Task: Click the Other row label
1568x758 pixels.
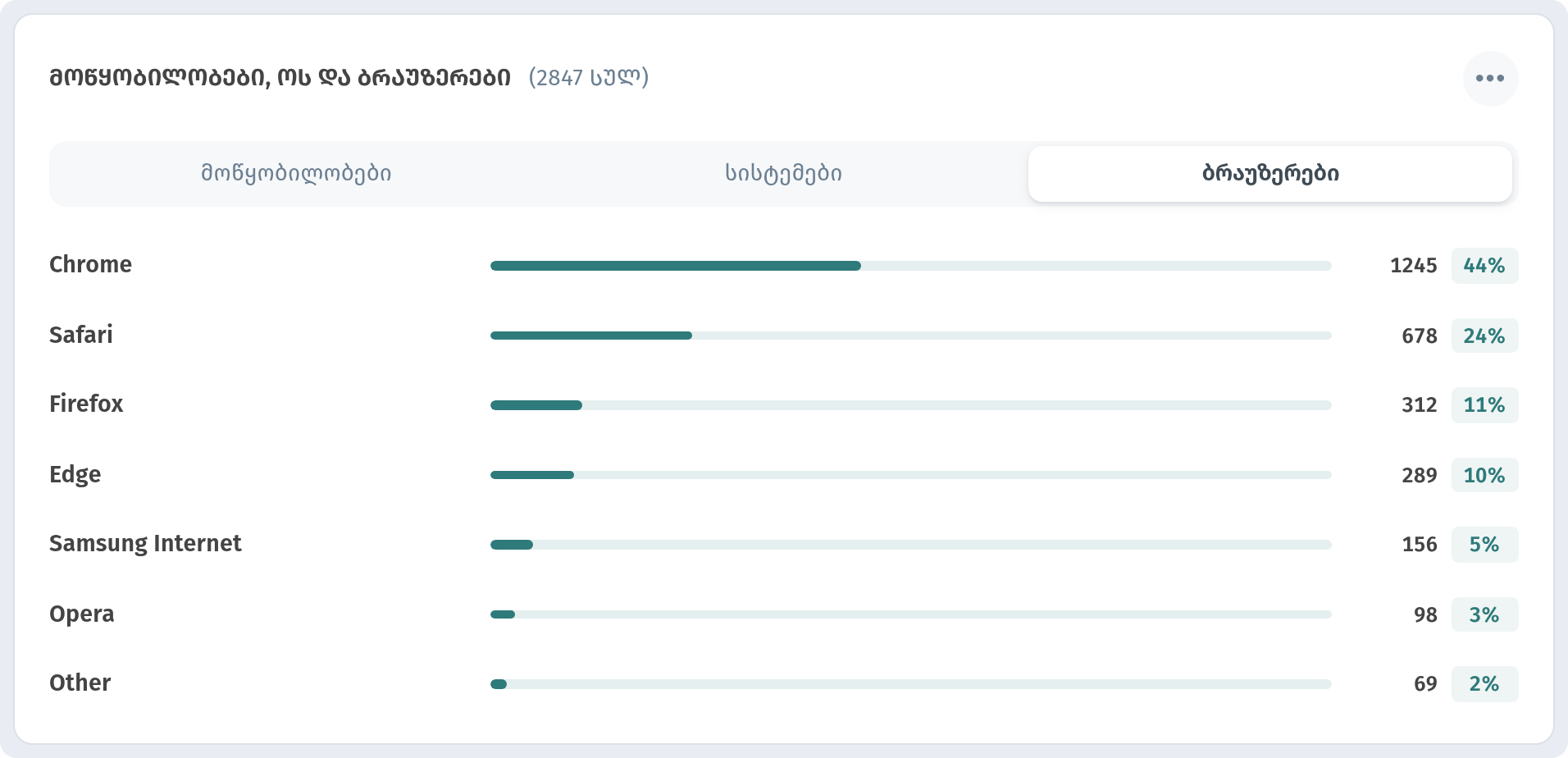Action: tap(80, 683)
